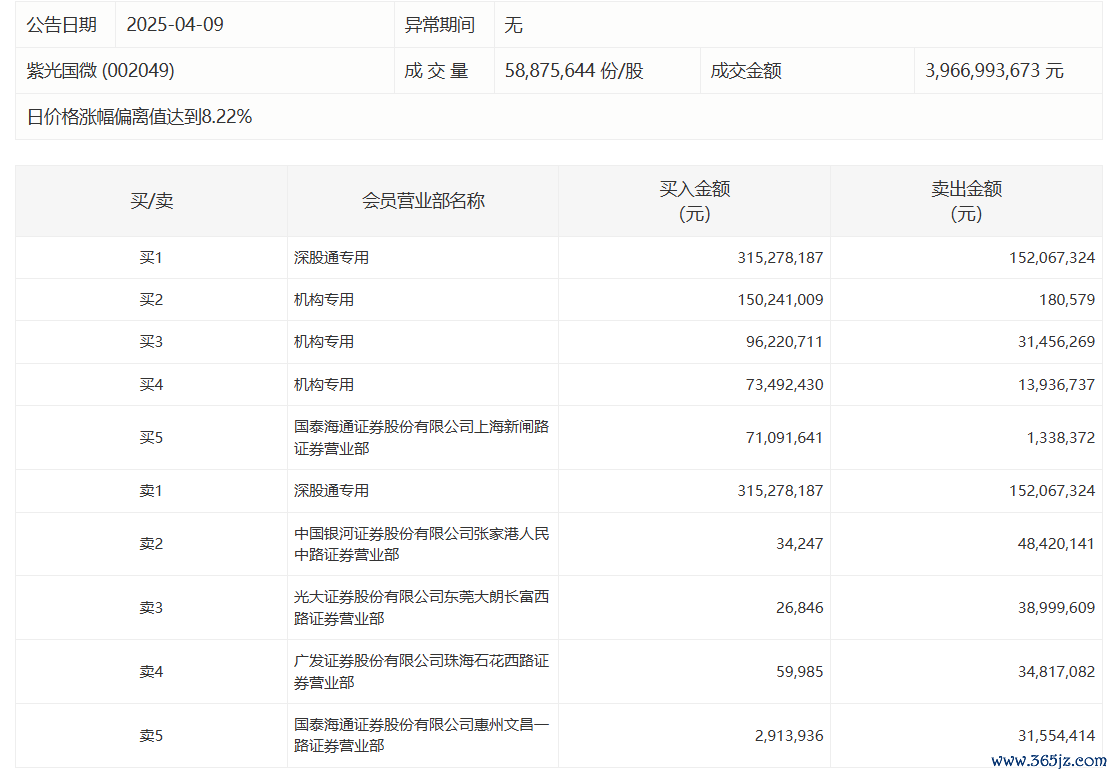Click the 会员营业部名称 column header
Screen dimensions: 1114x776
pyautogui.click(x=423, y=201)
